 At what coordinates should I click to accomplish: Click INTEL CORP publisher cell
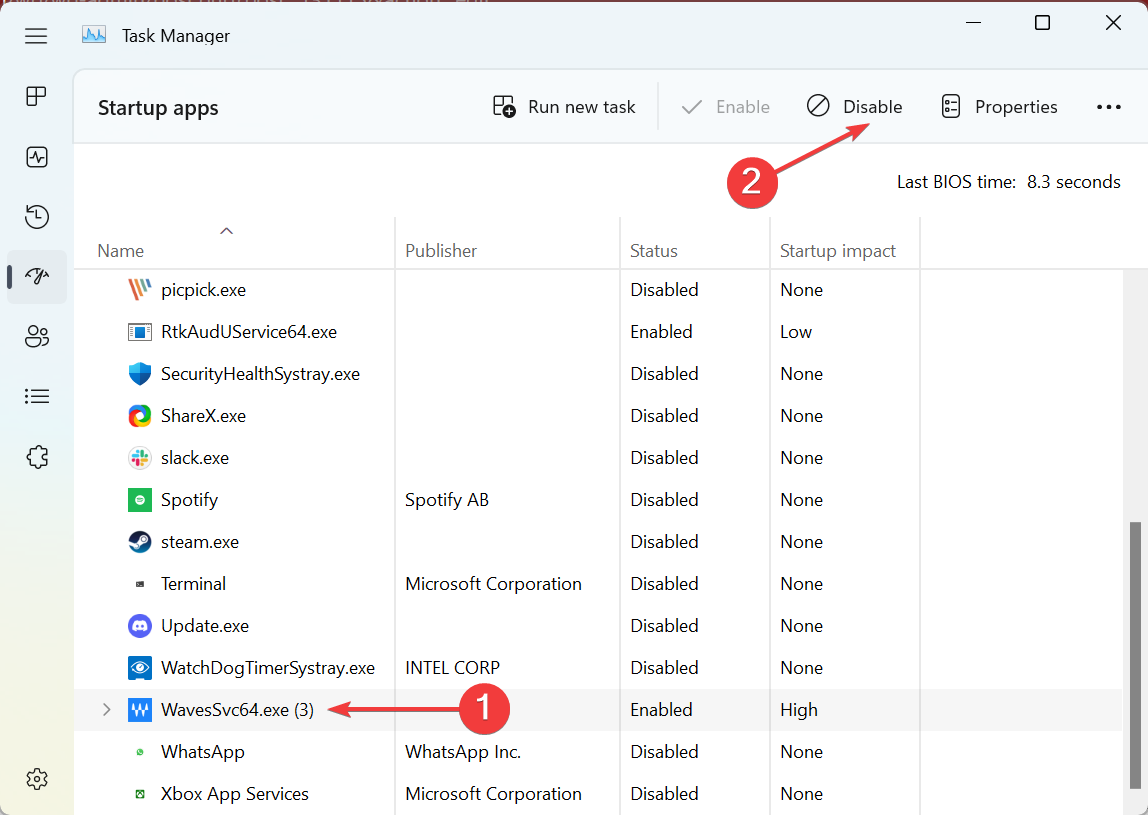pyautogui.click(x=452, y=668)
